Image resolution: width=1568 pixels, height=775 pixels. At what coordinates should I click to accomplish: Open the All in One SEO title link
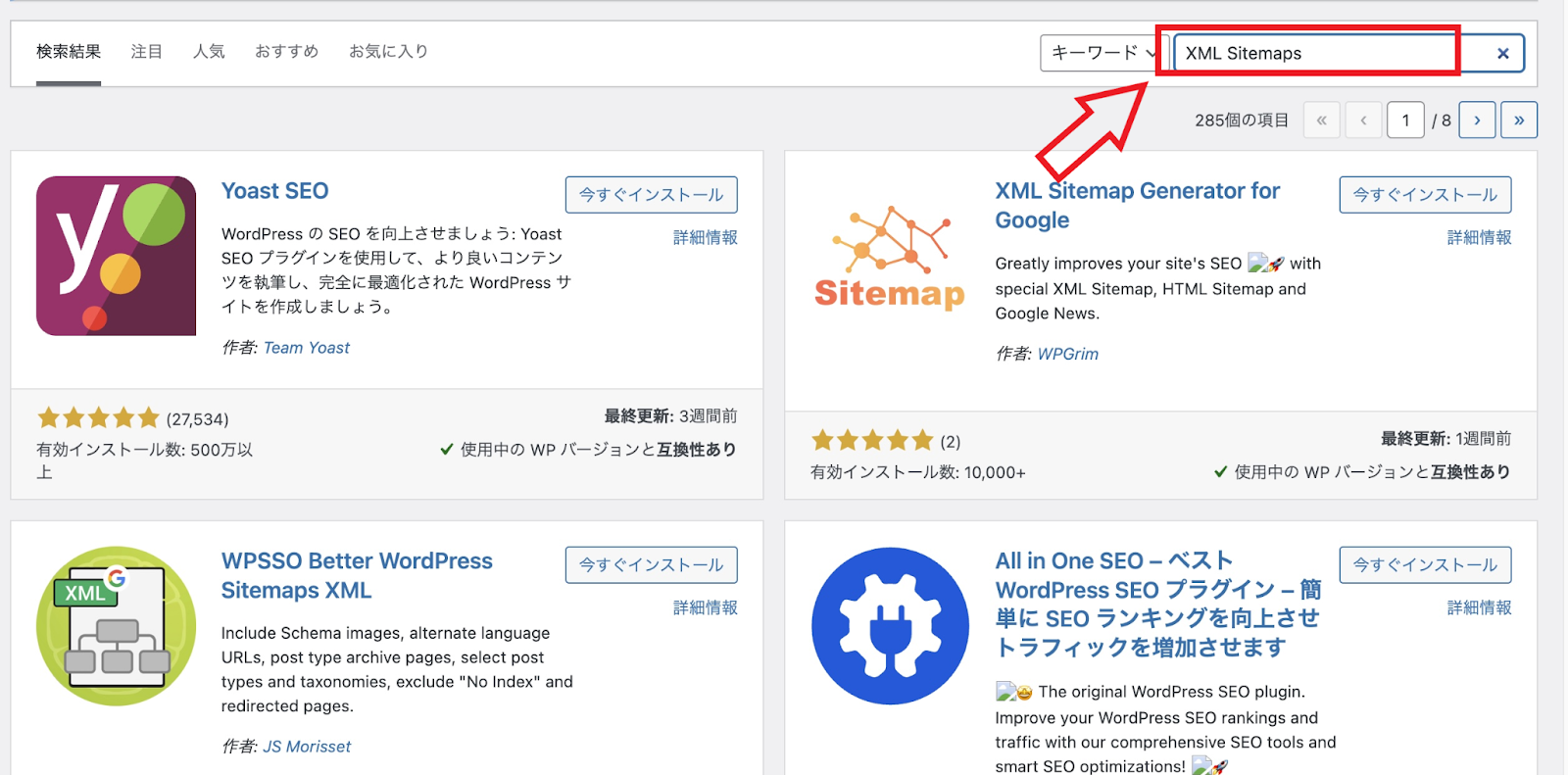pos(1158,605)
